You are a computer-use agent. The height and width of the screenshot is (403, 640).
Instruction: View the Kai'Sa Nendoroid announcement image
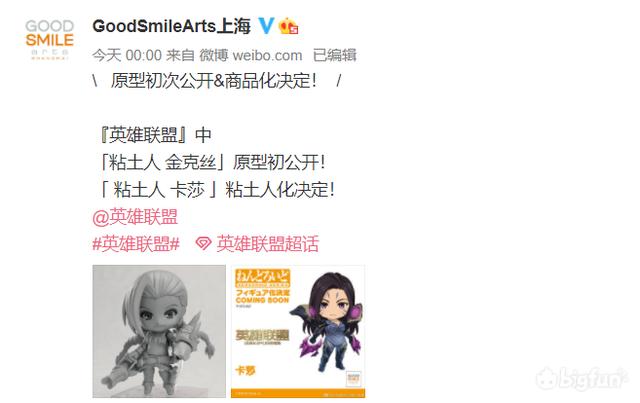click(298, 331)
